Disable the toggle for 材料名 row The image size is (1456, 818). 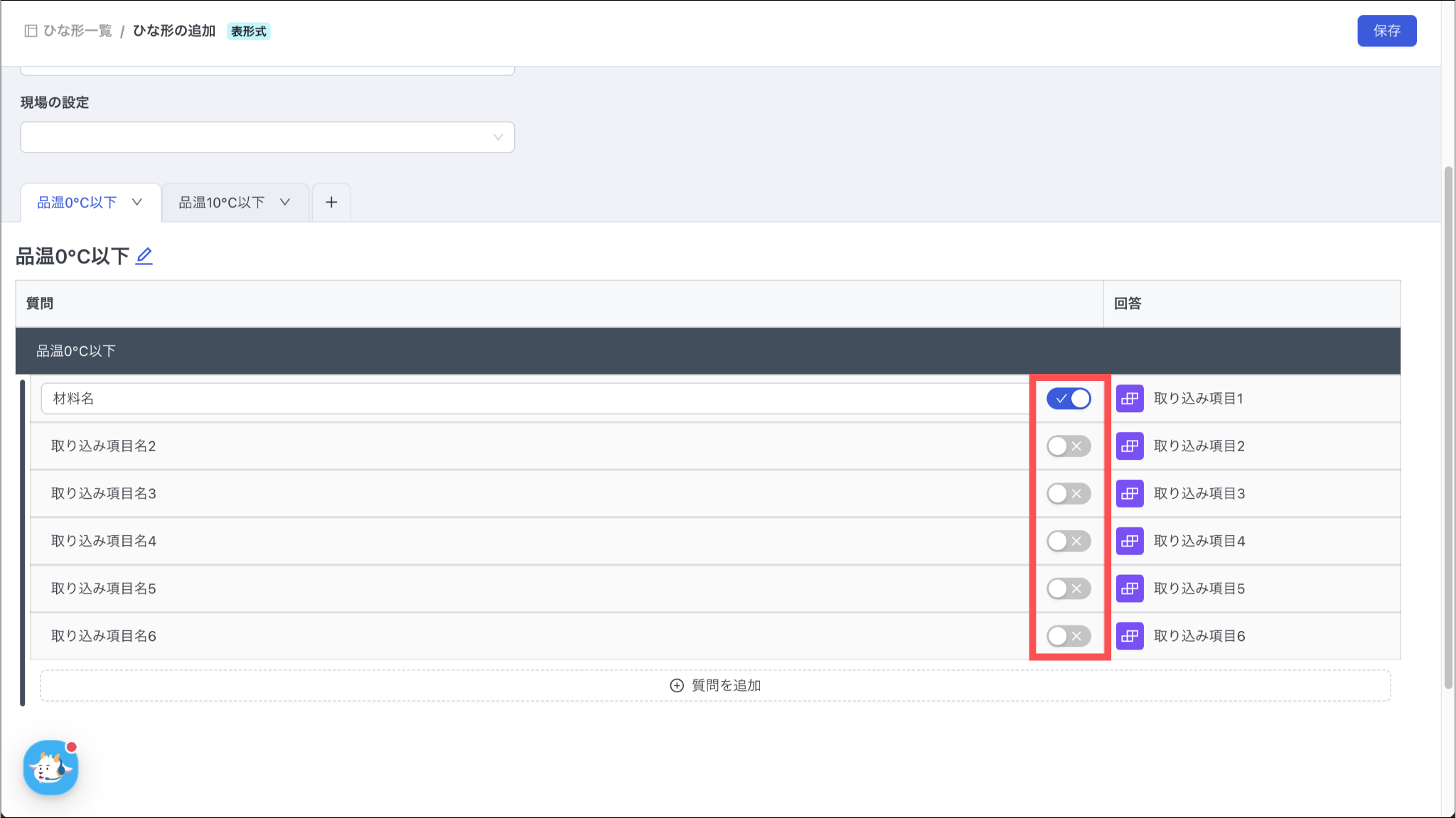click(x=1068, y=399)
